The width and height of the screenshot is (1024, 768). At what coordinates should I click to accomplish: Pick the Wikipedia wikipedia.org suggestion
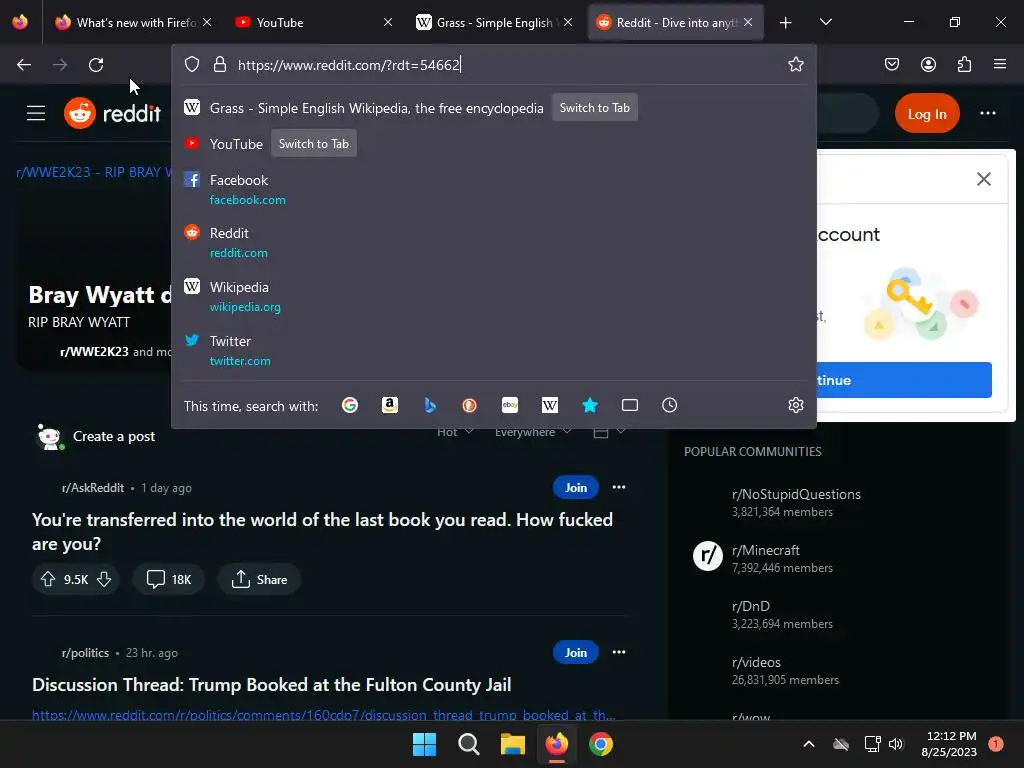pos(494,296)
